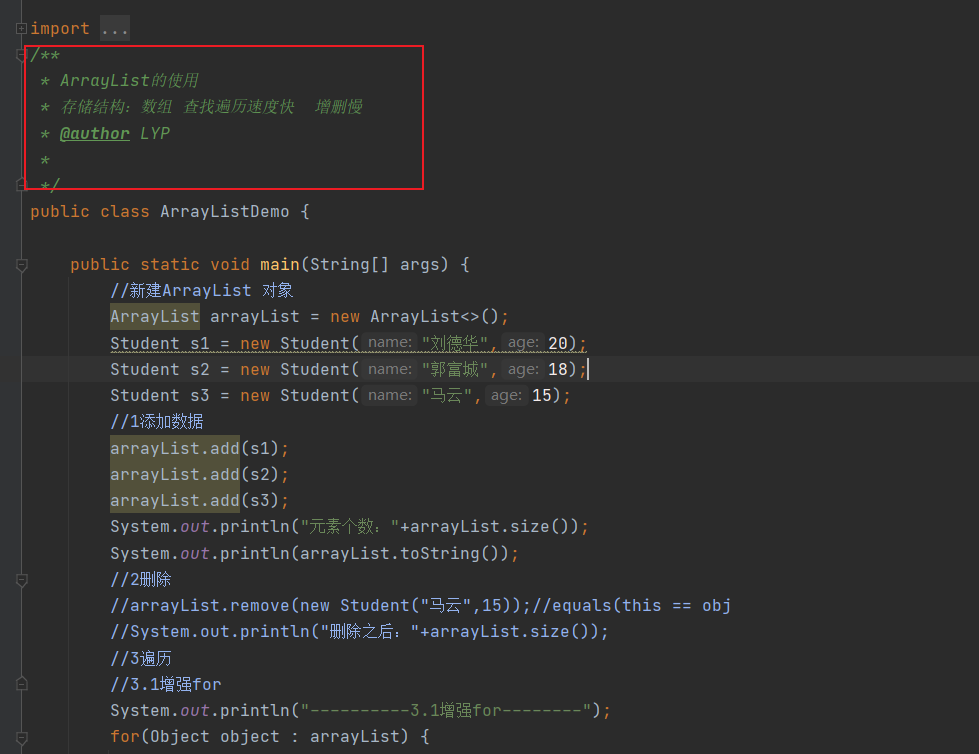This screenshot has width=979, height=754.
Task: Click the age: hint before 20
Action: 523,343
